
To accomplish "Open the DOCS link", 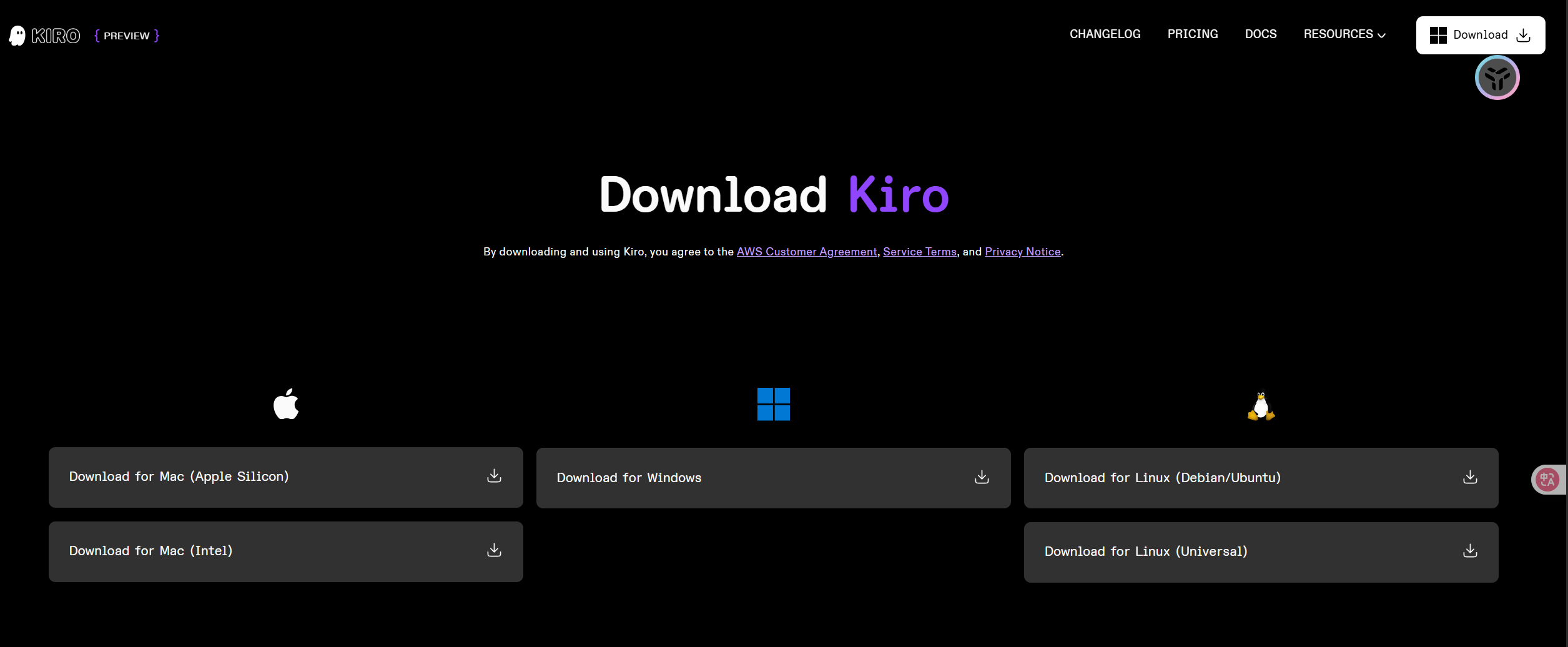I will pyautogui.click(x=1261, y=34).
